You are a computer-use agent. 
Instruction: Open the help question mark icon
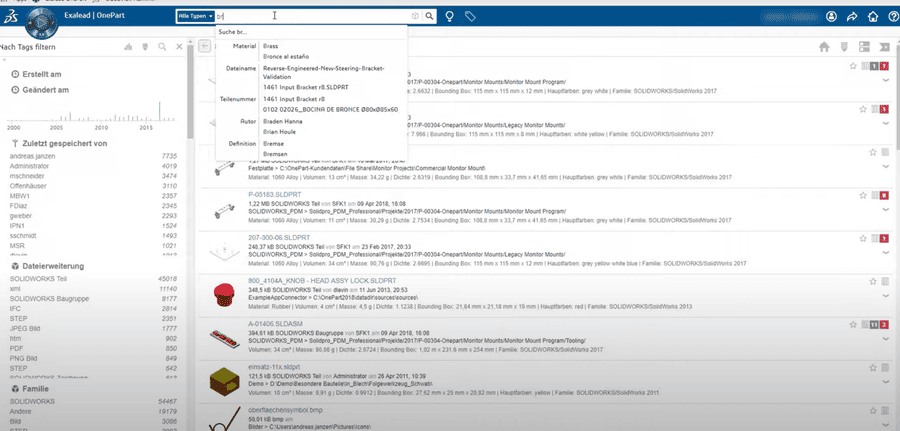point(877,17)
